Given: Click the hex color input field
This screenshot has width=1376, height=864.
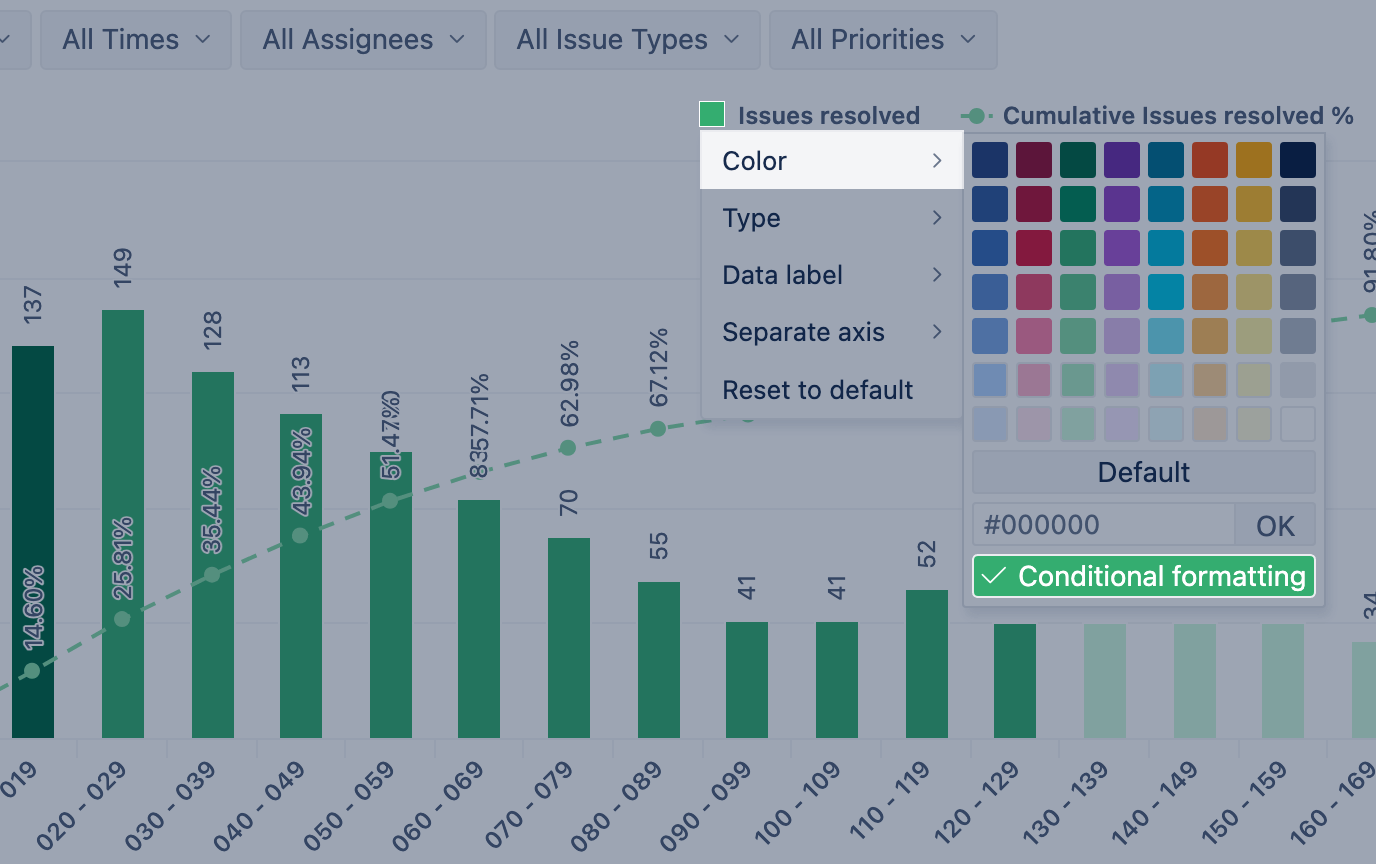Looking at the screenshot, I should coord(1103,525).
